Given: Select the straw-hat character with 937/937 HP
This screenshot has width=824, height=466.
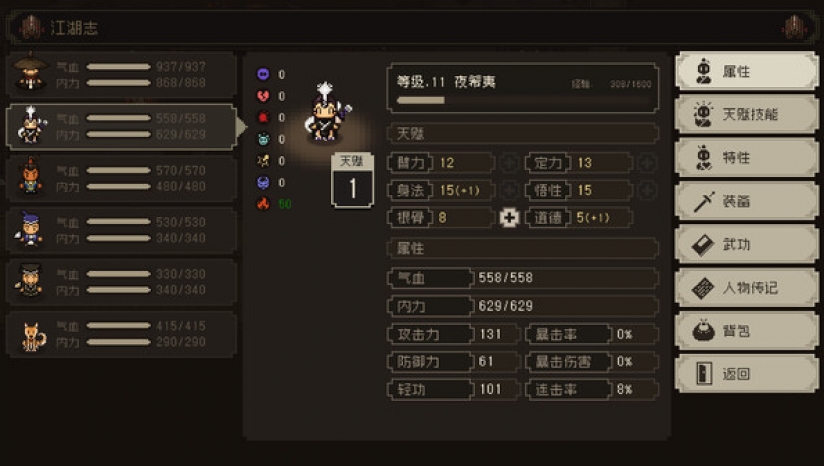Looking at the screenshot, I should click(x=121, y=75).
